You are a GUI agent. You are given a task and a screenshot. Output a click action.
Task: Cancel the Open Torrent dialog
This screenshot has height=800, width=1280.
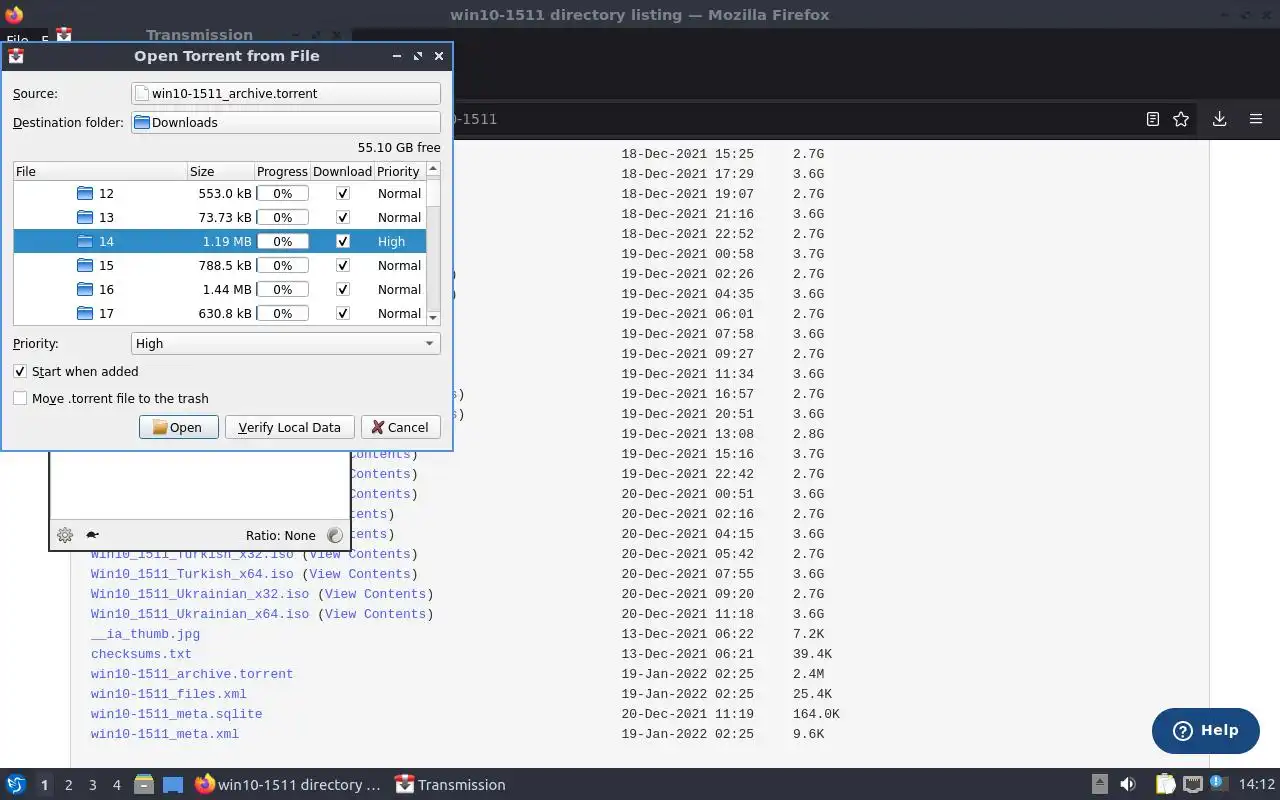(x=400, y=427)
